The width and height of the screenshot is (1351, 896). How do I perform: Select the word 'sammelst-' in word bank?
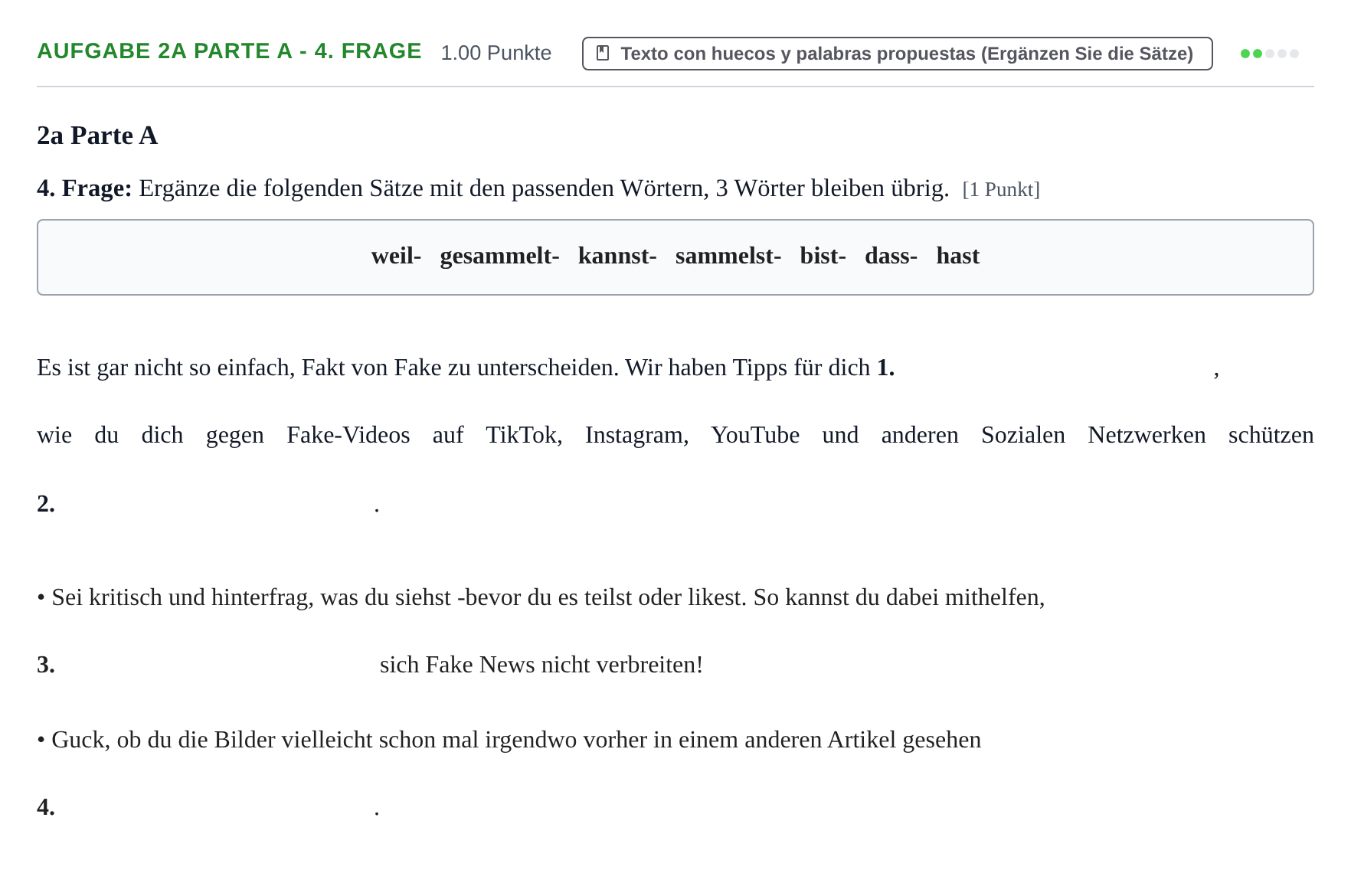click(728, 256)
